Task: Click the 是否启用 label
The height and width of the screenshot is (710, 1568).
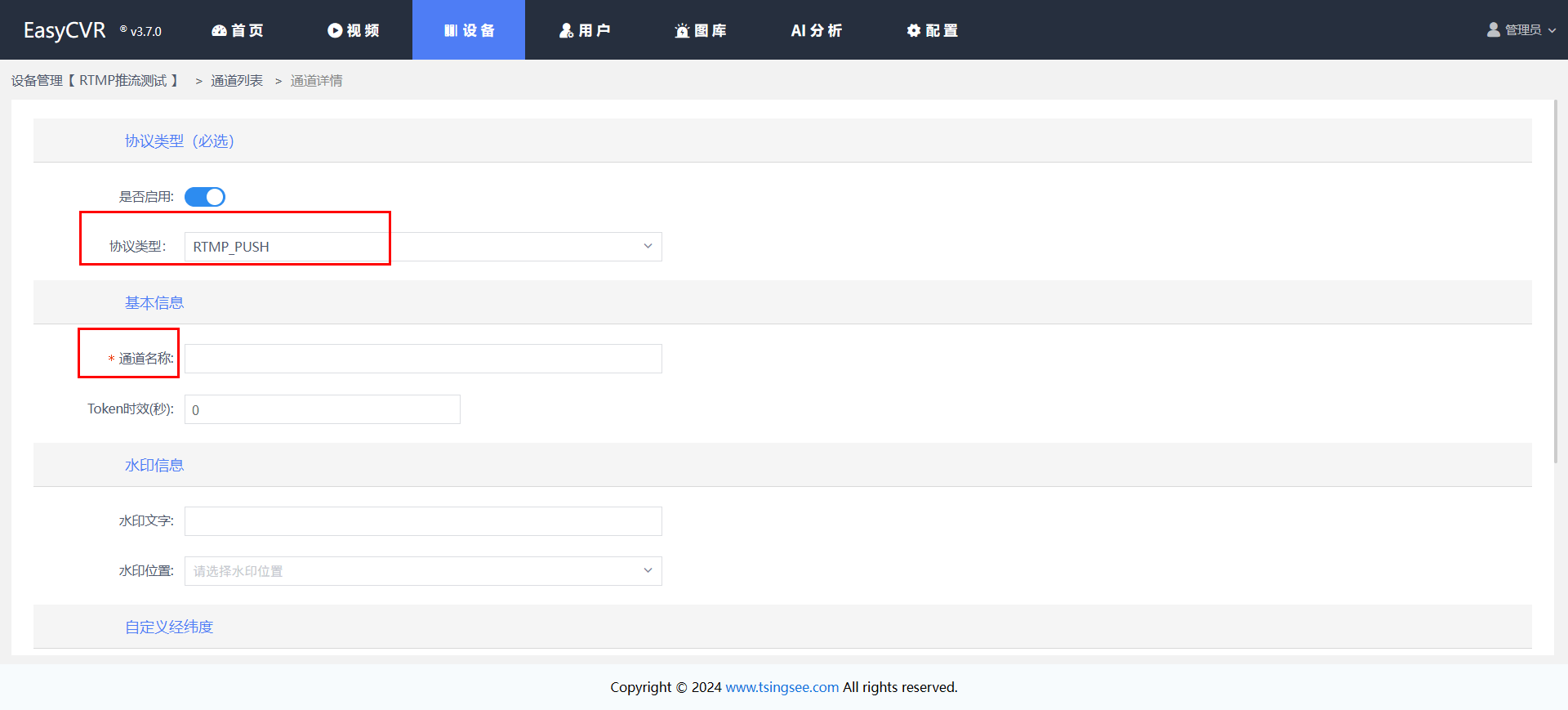Action: pos(146,197)
